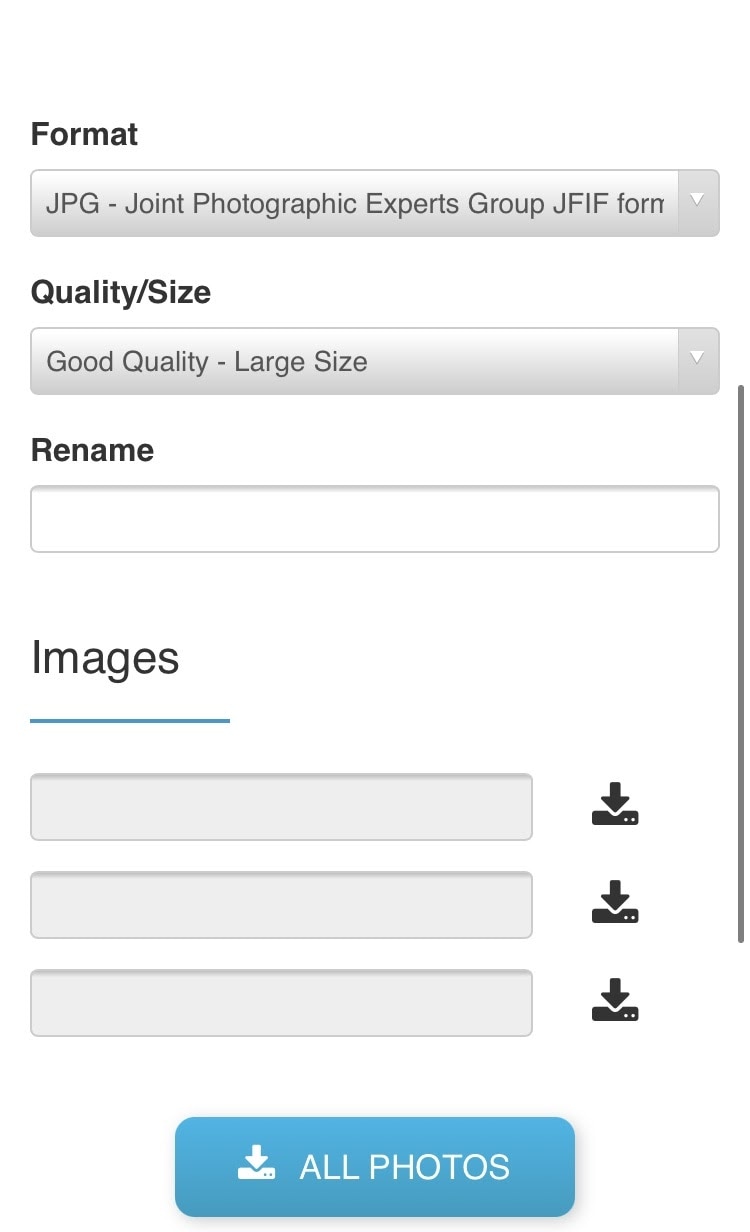This screenshot has height=1232, width=750.
Task: Select the second image name field
Action: click(x=281, y=905)
